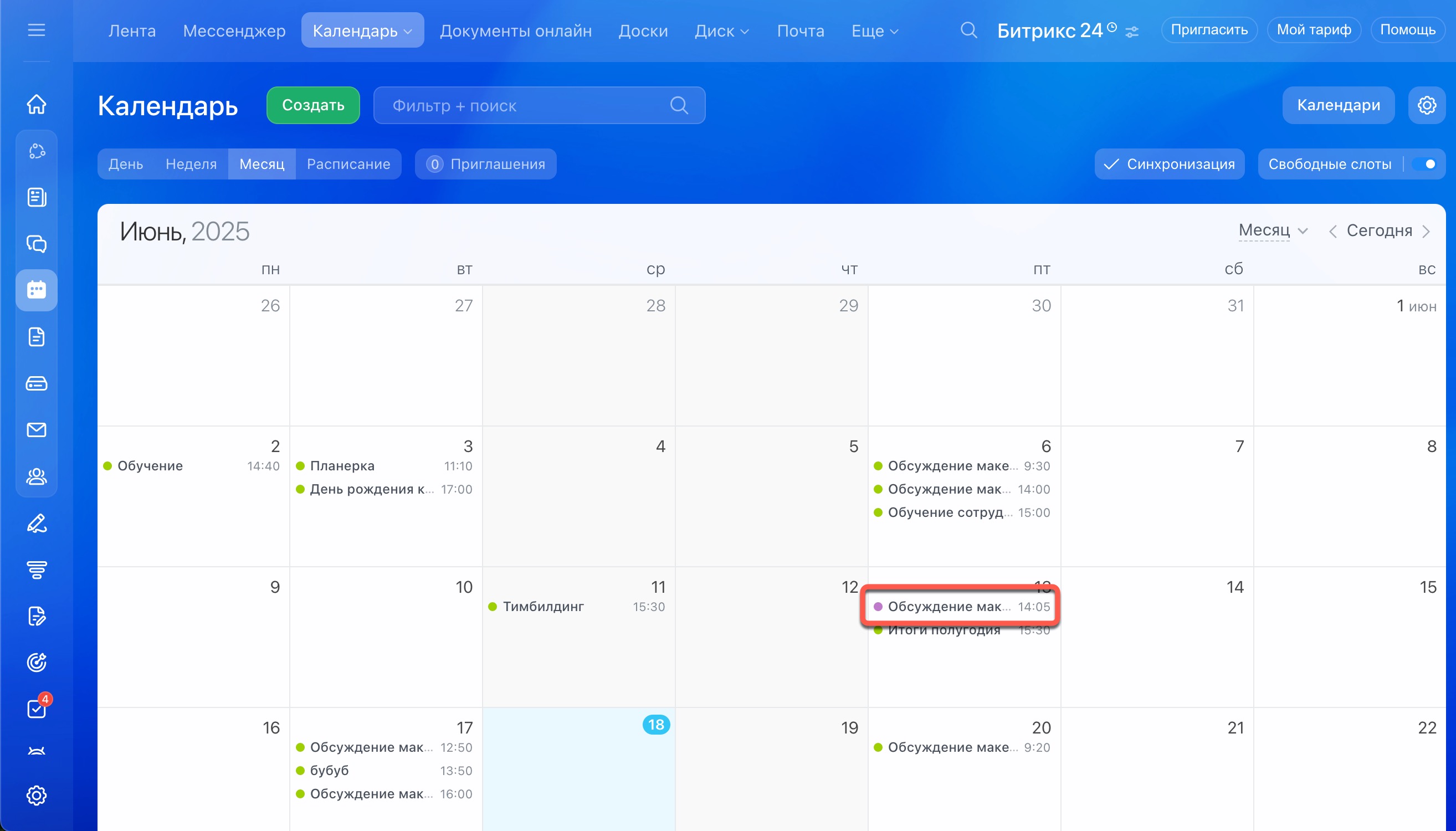Expand the Еще menu dropdown
The width and height of the screenshot is (1456, 831).
[894, 32]
